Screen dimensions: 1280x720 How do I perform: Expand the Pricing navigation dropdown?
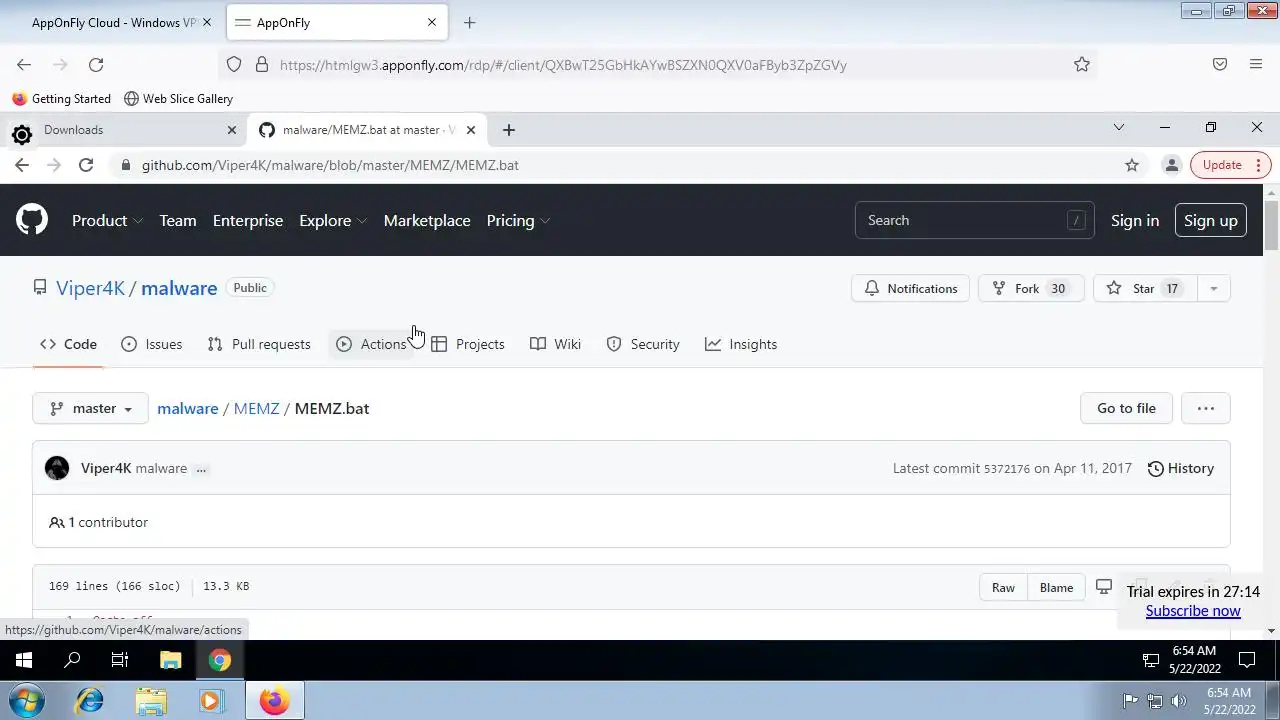518,220
